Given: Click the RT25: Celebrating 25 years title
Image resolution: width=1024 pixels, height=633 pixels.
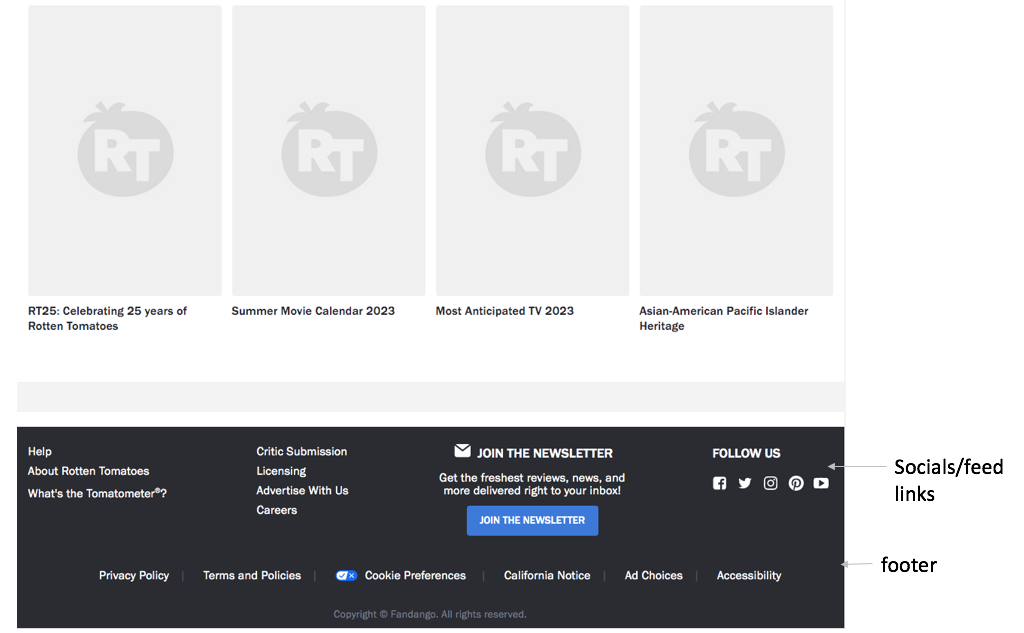Looking at the screenshot, I should click(107, 318).
